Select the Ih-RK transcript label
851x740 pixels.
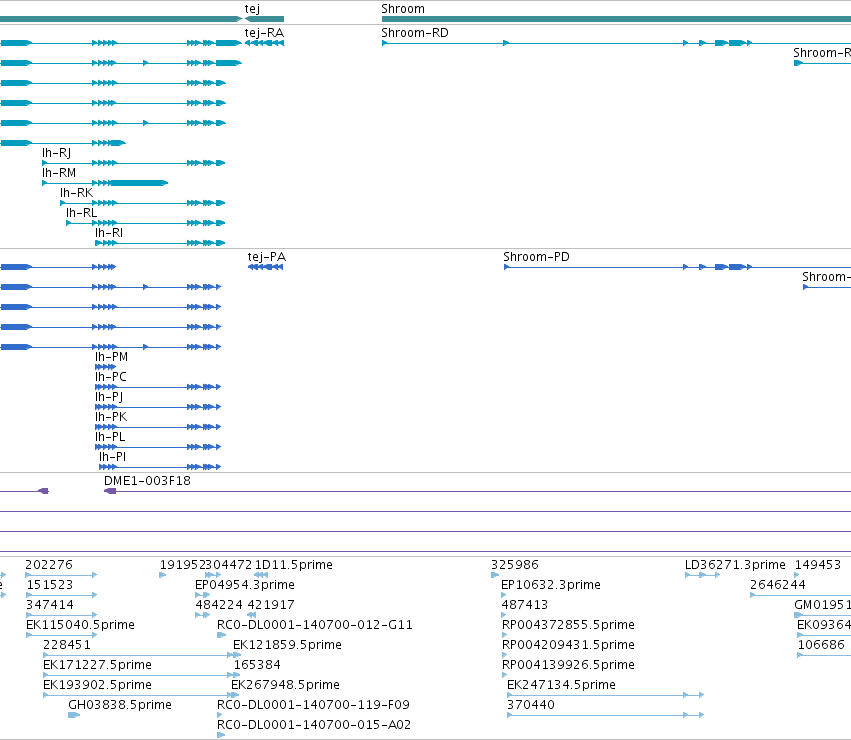[x=77, y=193]
